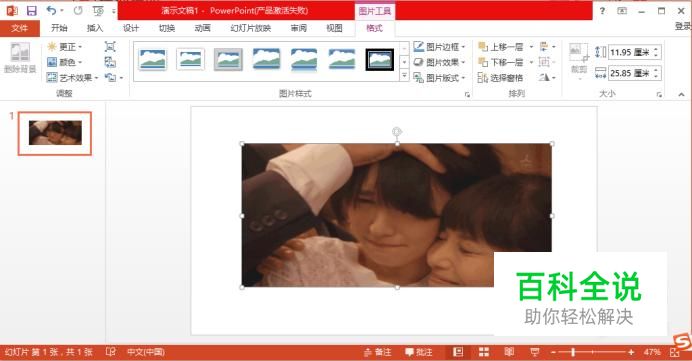Click the height field stepper arrows
The height and width of the screenshot is (361, 692).
(x=656, y=52)
